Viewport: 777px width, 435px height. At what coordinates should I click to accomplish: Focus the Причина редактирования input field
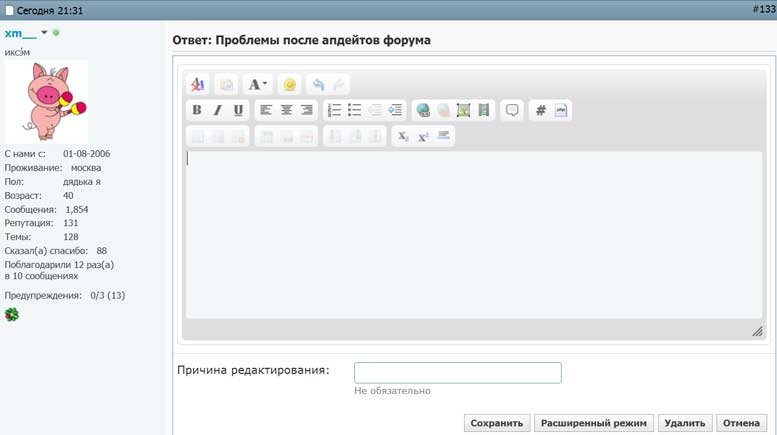[457, 373]
